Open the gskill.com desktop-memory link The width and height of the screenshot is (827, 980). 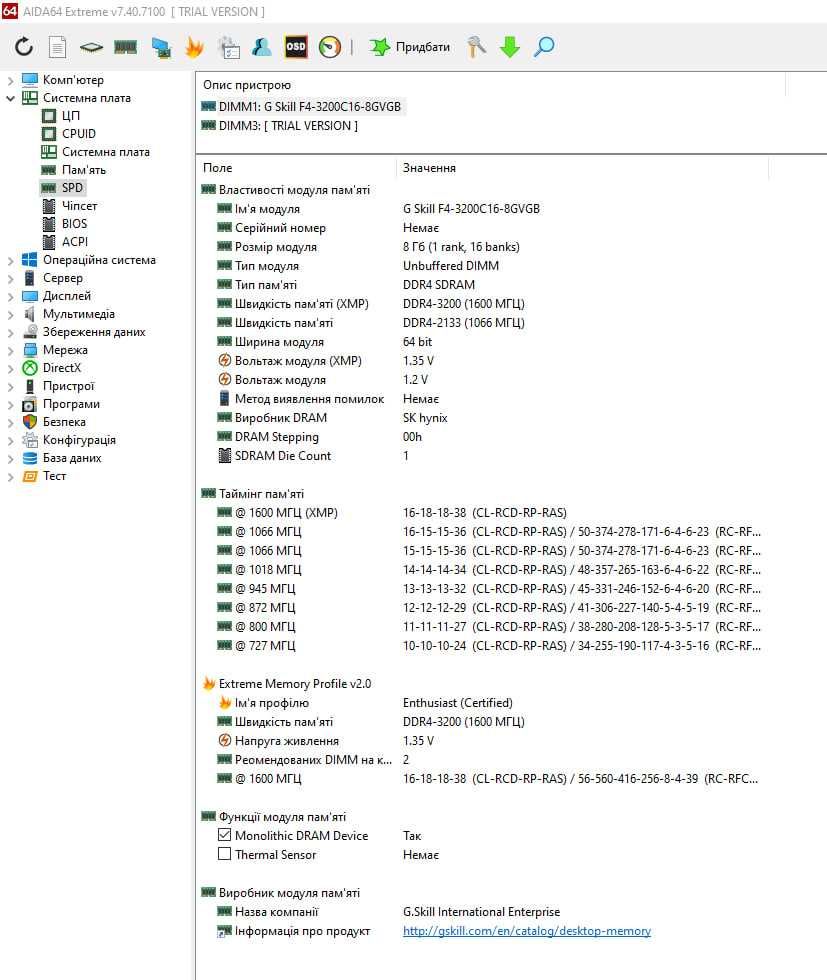pyautogui.click(x=527, y=931)
